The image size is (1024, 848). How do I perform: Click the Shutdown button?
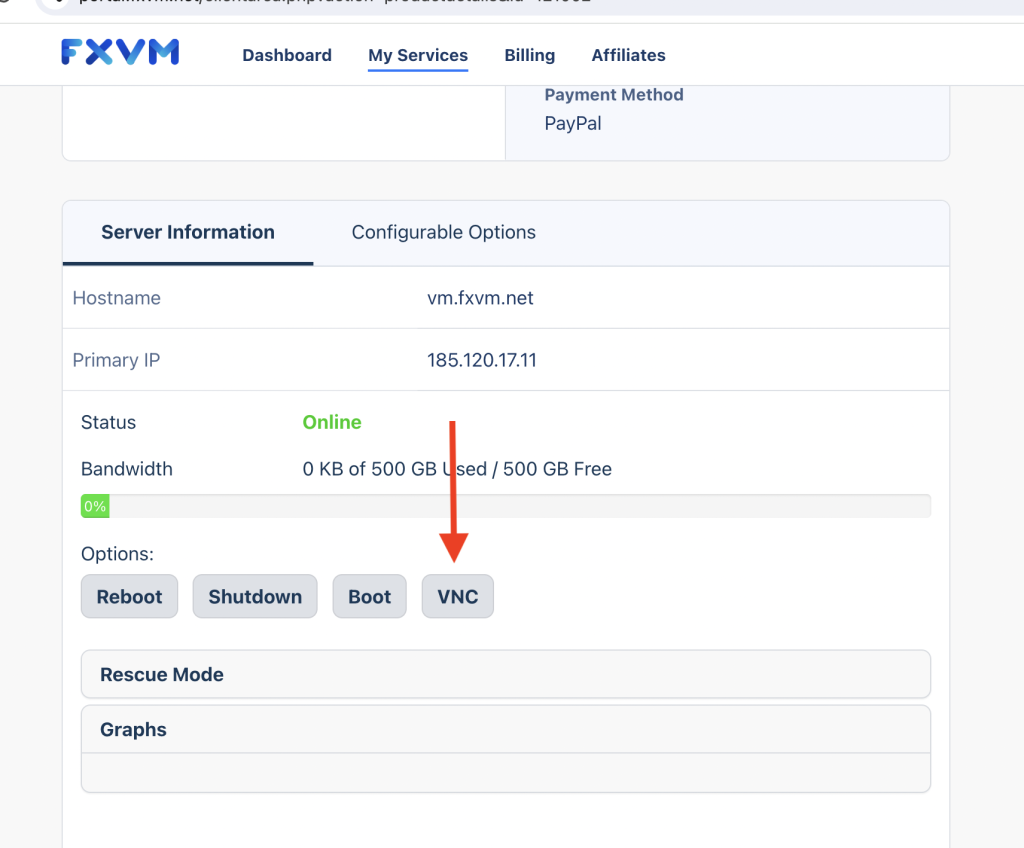(255, 596)
